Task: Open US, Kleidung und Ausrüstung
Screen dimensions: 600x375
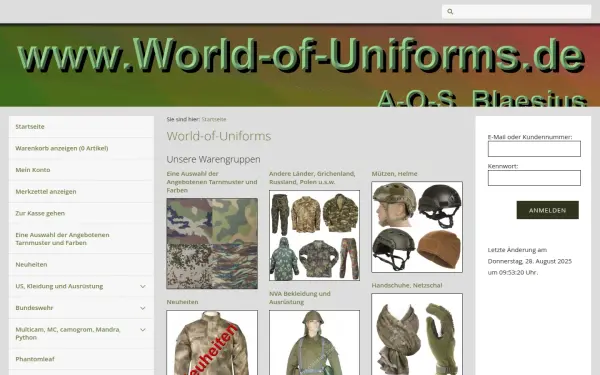Action: (x=59, y=286)
